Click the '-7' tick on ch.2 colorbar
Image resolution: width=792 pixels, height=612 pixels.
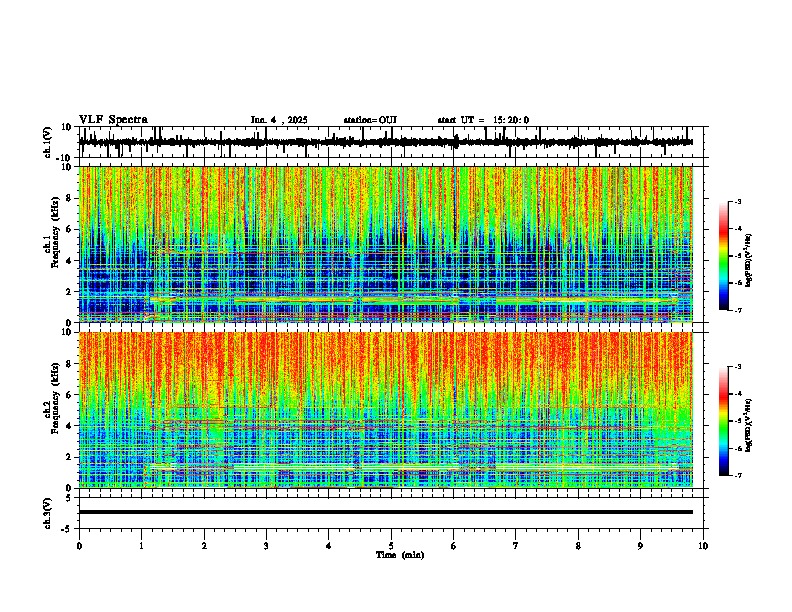click(737, 475)
